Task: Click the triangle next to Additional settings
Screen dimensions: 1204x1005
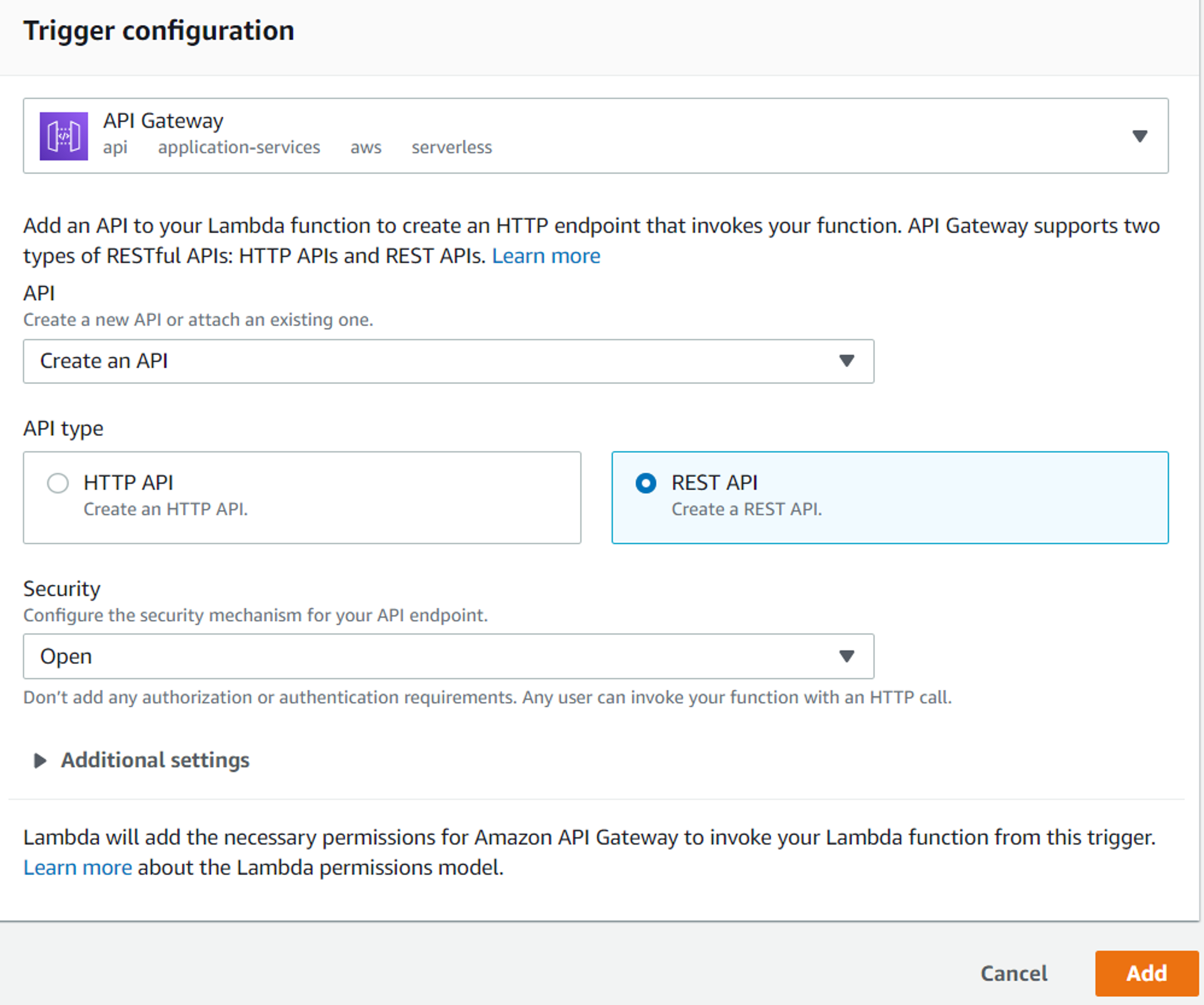Action: click(x=40, y=761)
